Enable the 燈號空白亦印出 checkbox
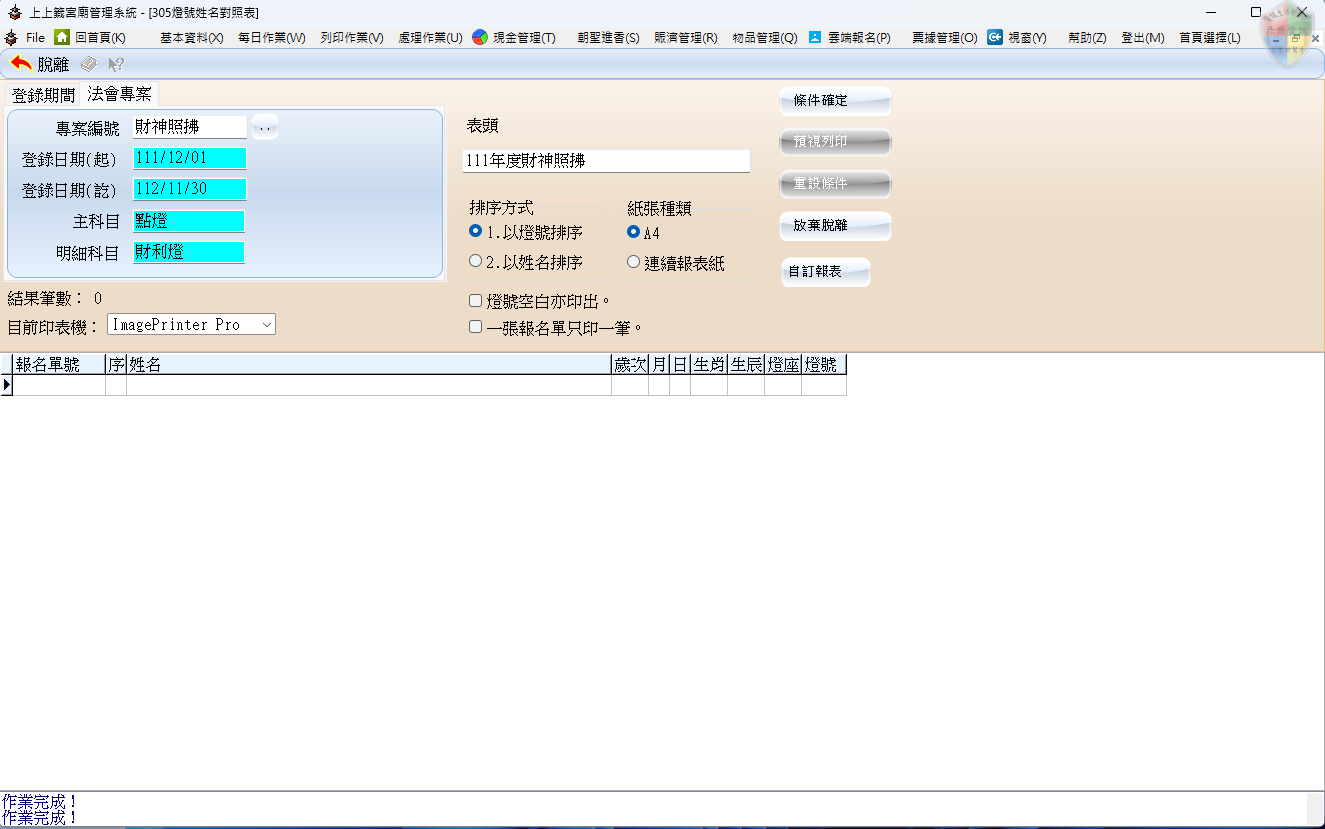 pyautogui.click(x=475, y=300)
